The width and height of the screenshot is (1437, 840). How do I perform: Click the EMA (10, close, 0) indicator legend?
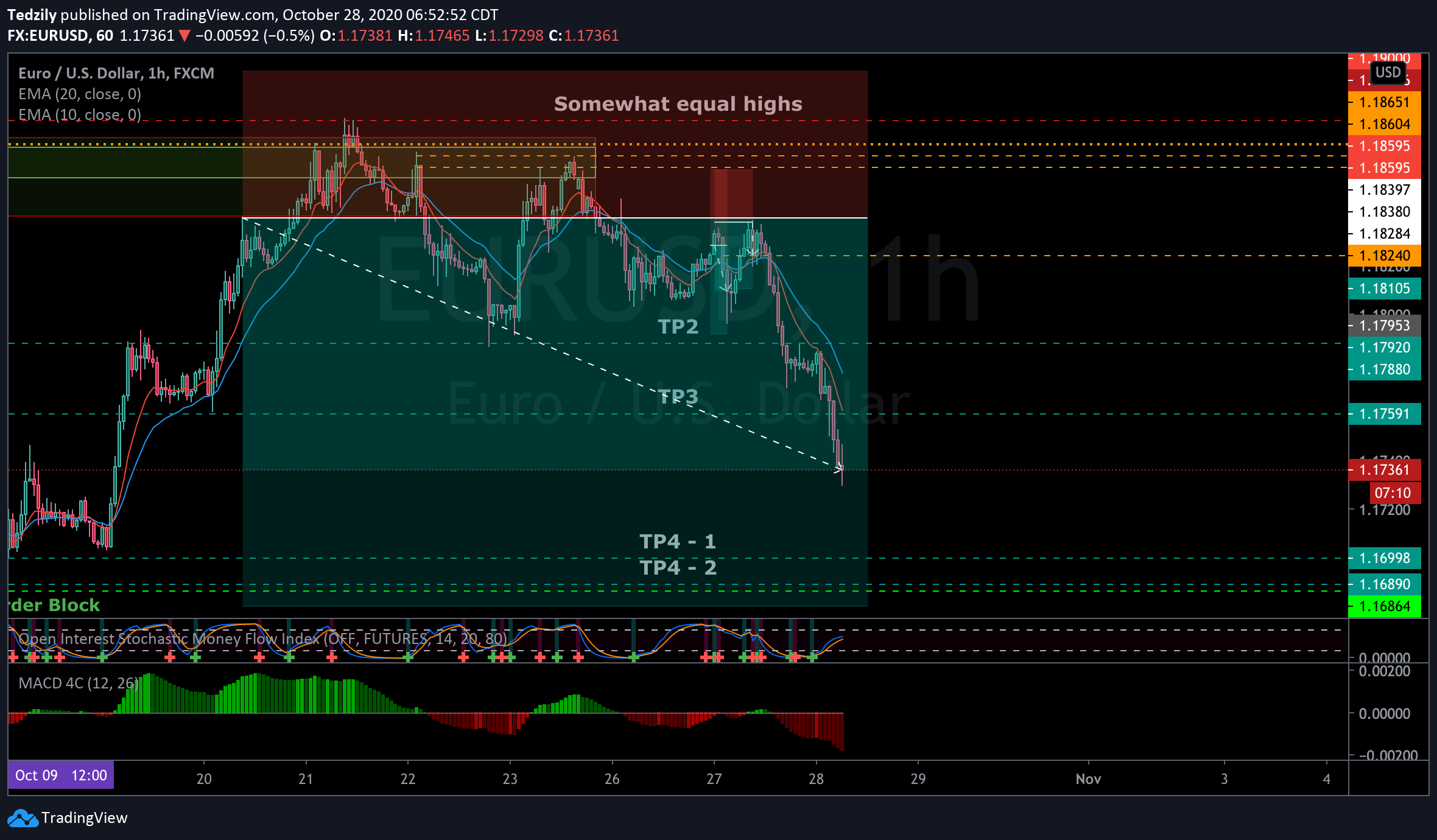(80, 115)
